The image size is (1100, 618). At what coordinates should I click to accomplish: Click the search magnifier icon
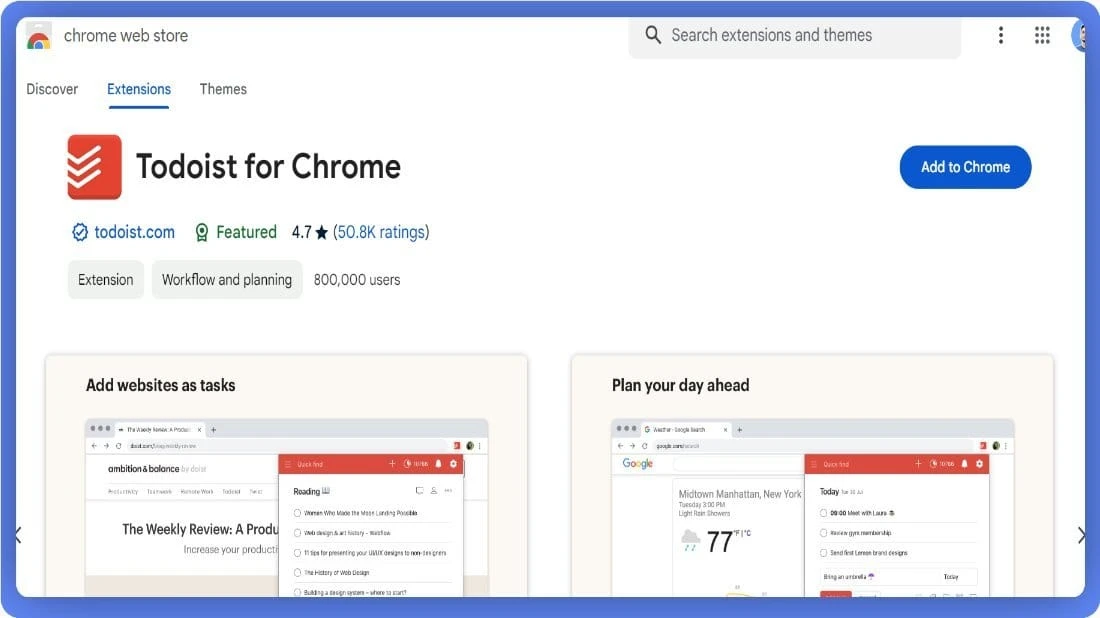point(652,35)
